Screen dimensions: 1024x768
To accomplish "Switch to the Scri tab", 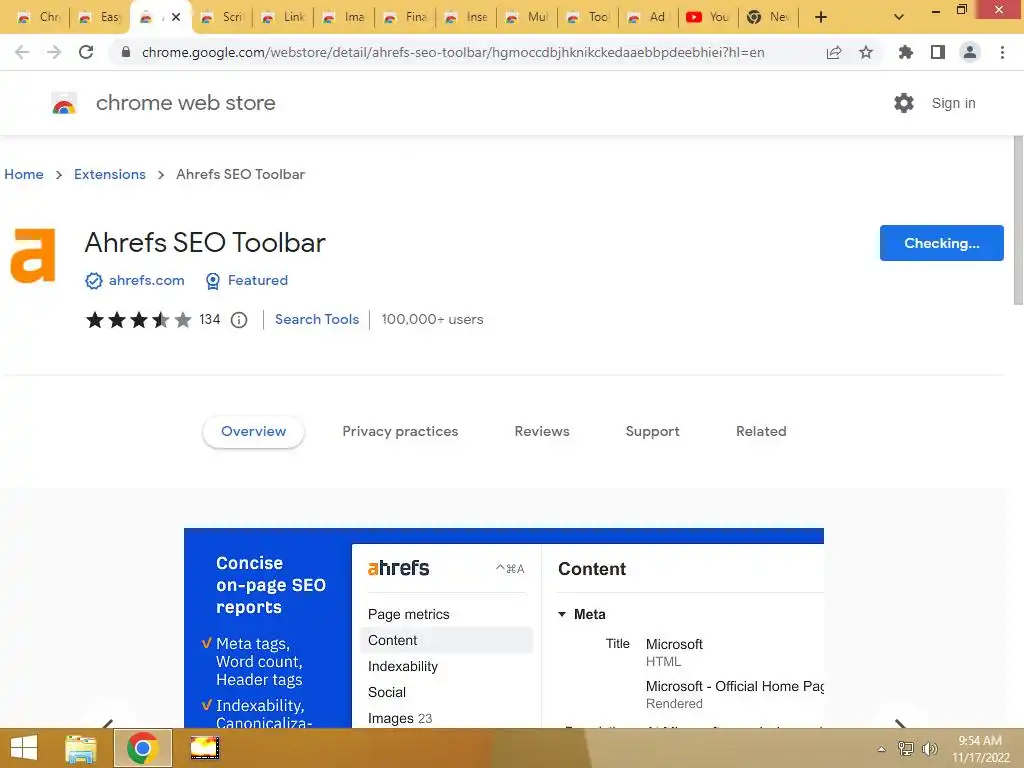I will [x=223, y=17].
